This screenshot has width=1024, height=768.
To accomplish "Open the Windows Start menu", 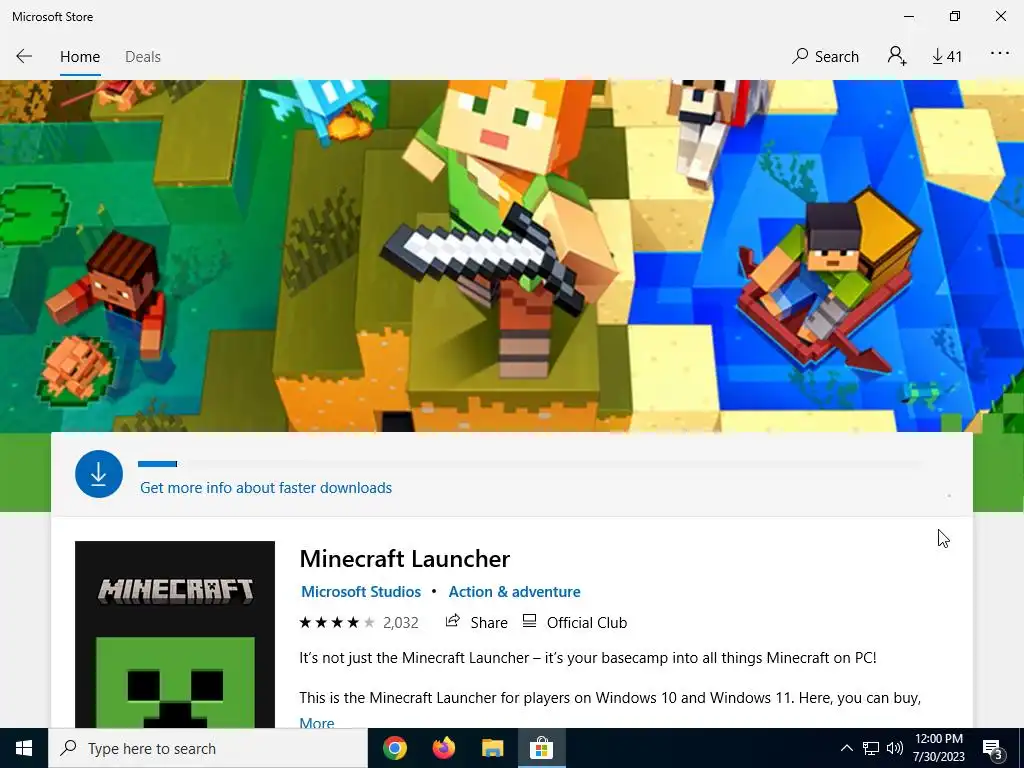I will (24, 748).
